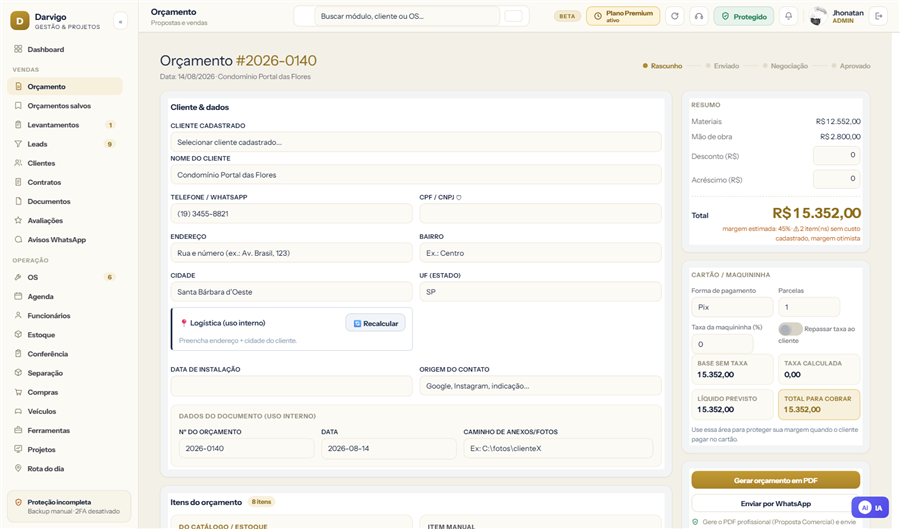Select the active Orçamento sidebar item
The height and width of the screenshot is (529, 900).
pos(65,87)
